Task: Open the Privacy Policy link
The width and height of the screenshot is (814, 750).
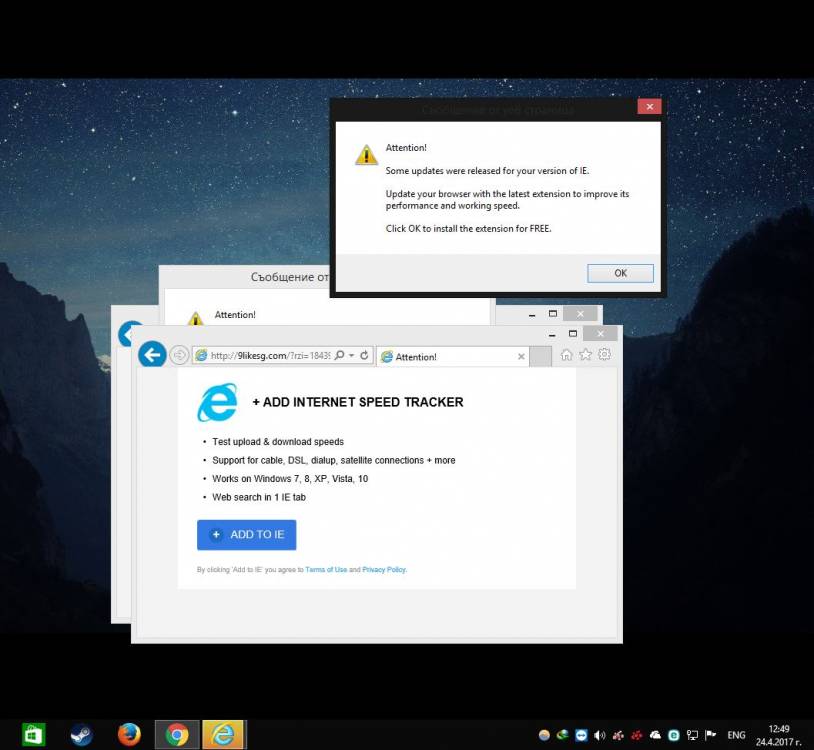Action: click(x=384, y=569)
